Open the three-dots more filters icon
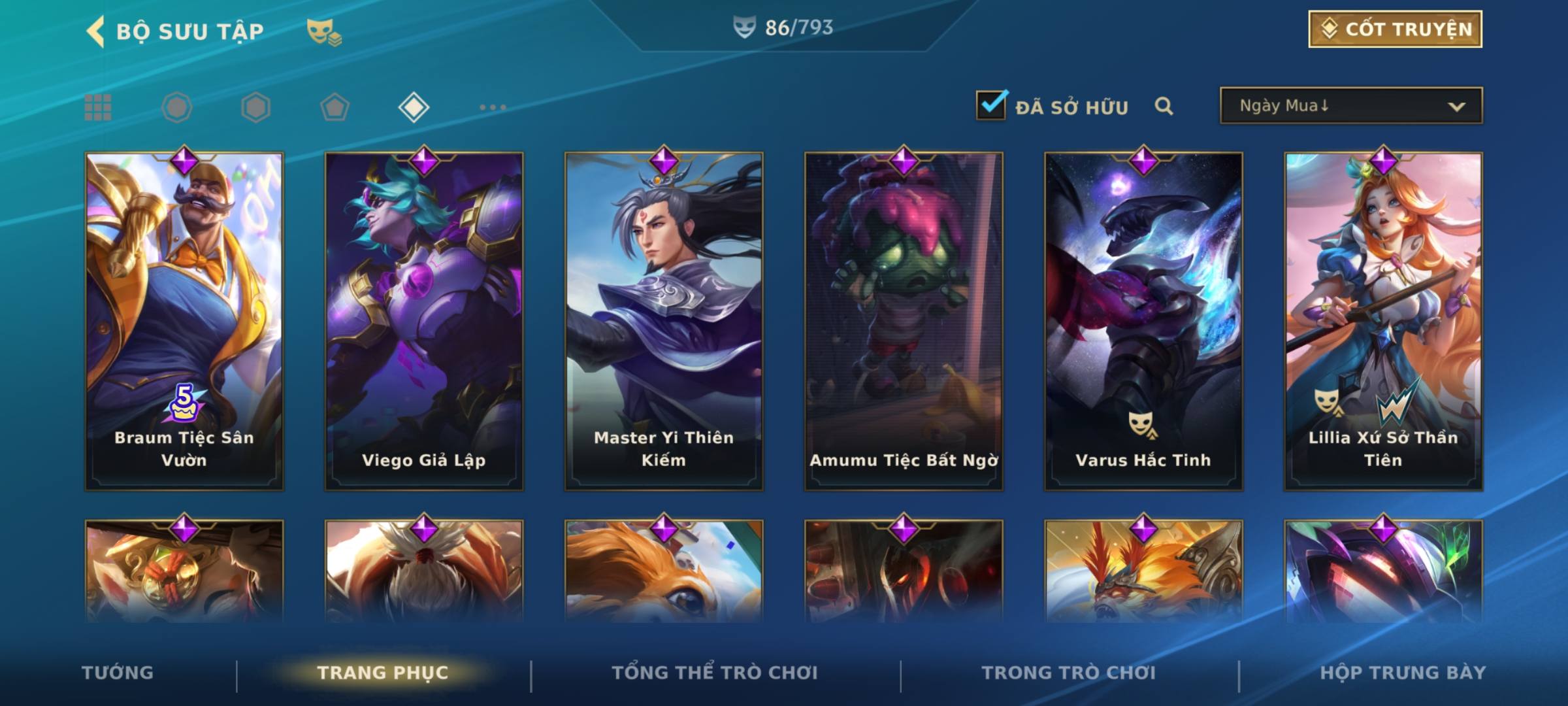The height and width of the screenshot is (706, 1568). coord(493,107)
